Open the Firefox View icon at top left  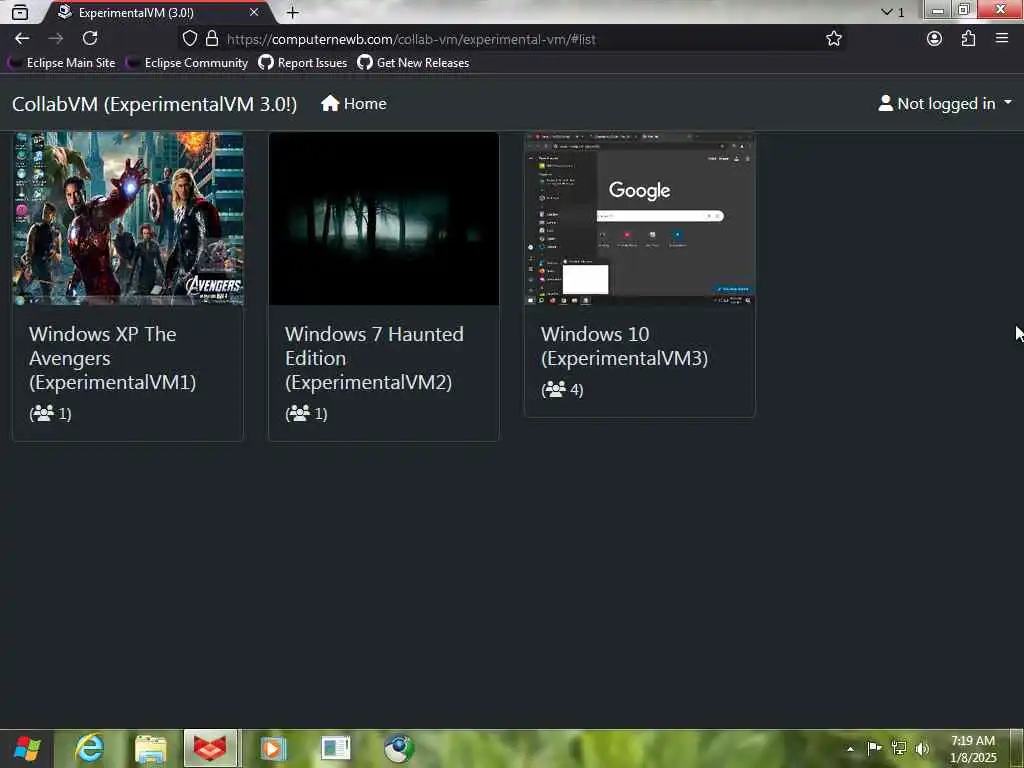(20, 12)
